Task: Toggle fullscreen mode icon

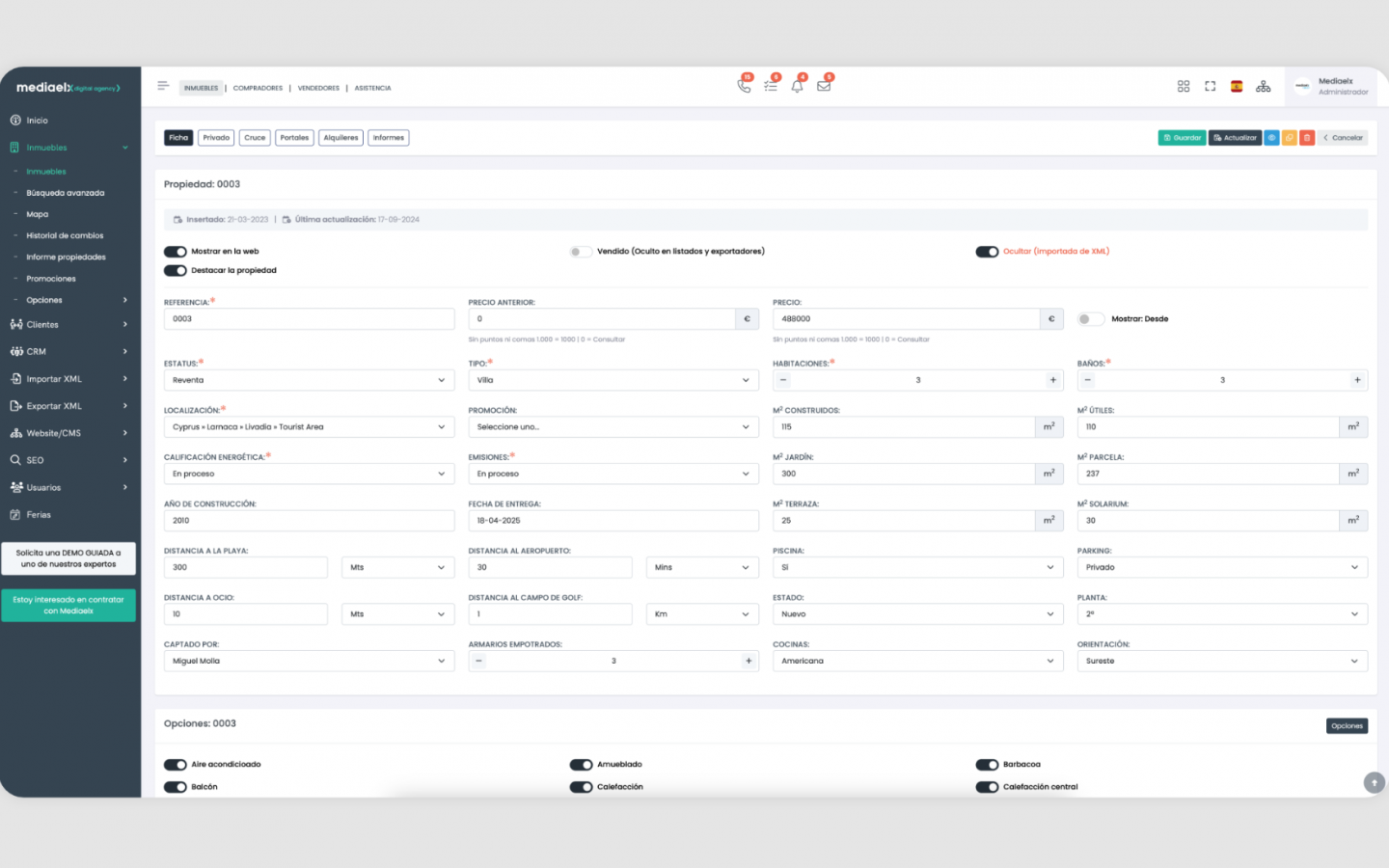Action: 1210,87
